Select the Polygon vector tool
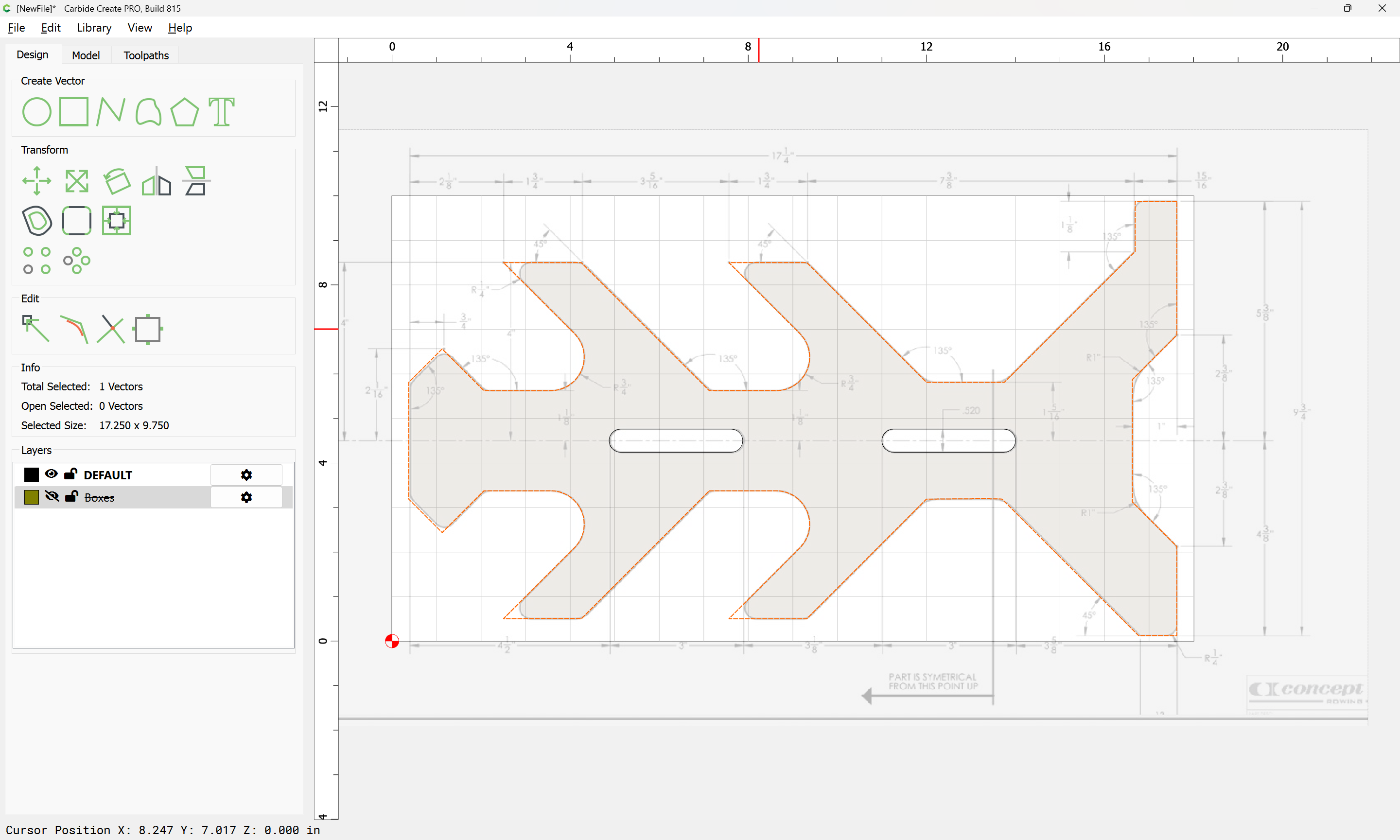The height and width of the screenshot is (840, 1400). click(184, 111)
